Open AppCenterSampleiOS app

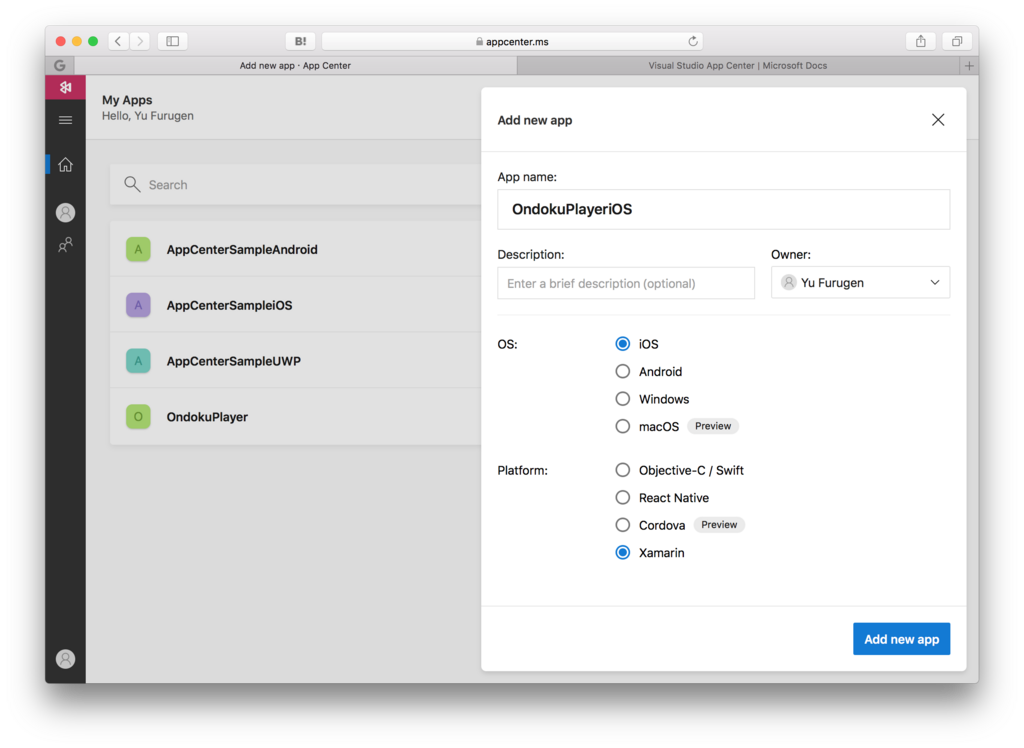pos(296,305)
